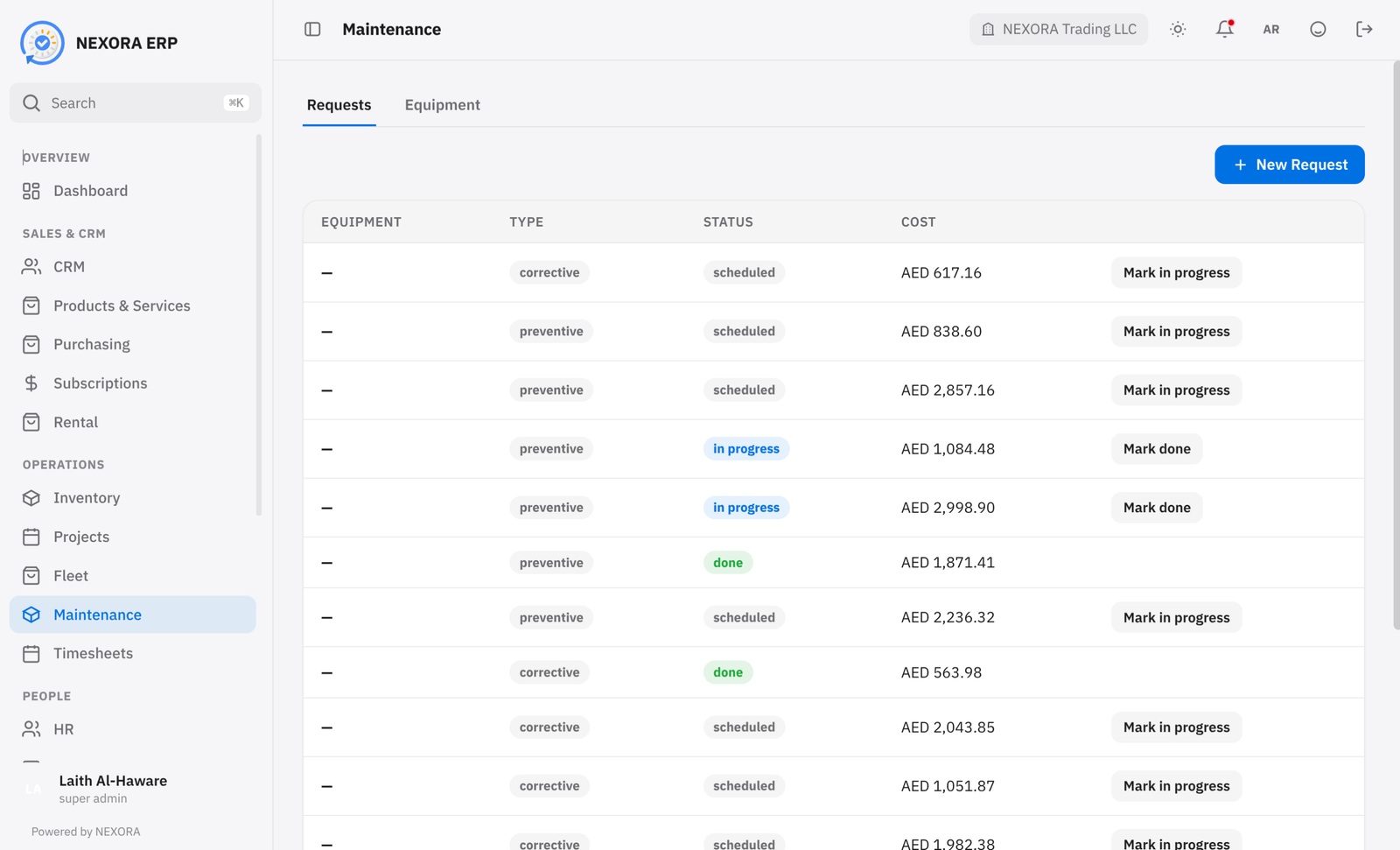Click the Inventory box icon
This screenshot has width=1400, height=850.
tap(31, 498)
